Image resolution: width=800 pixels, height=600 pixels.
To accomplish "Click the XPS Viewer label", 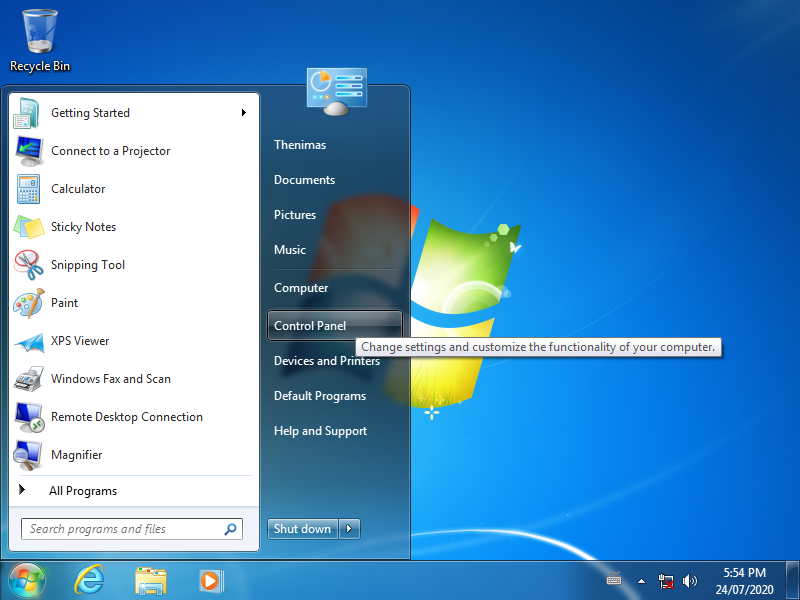I will pos(80,341).
